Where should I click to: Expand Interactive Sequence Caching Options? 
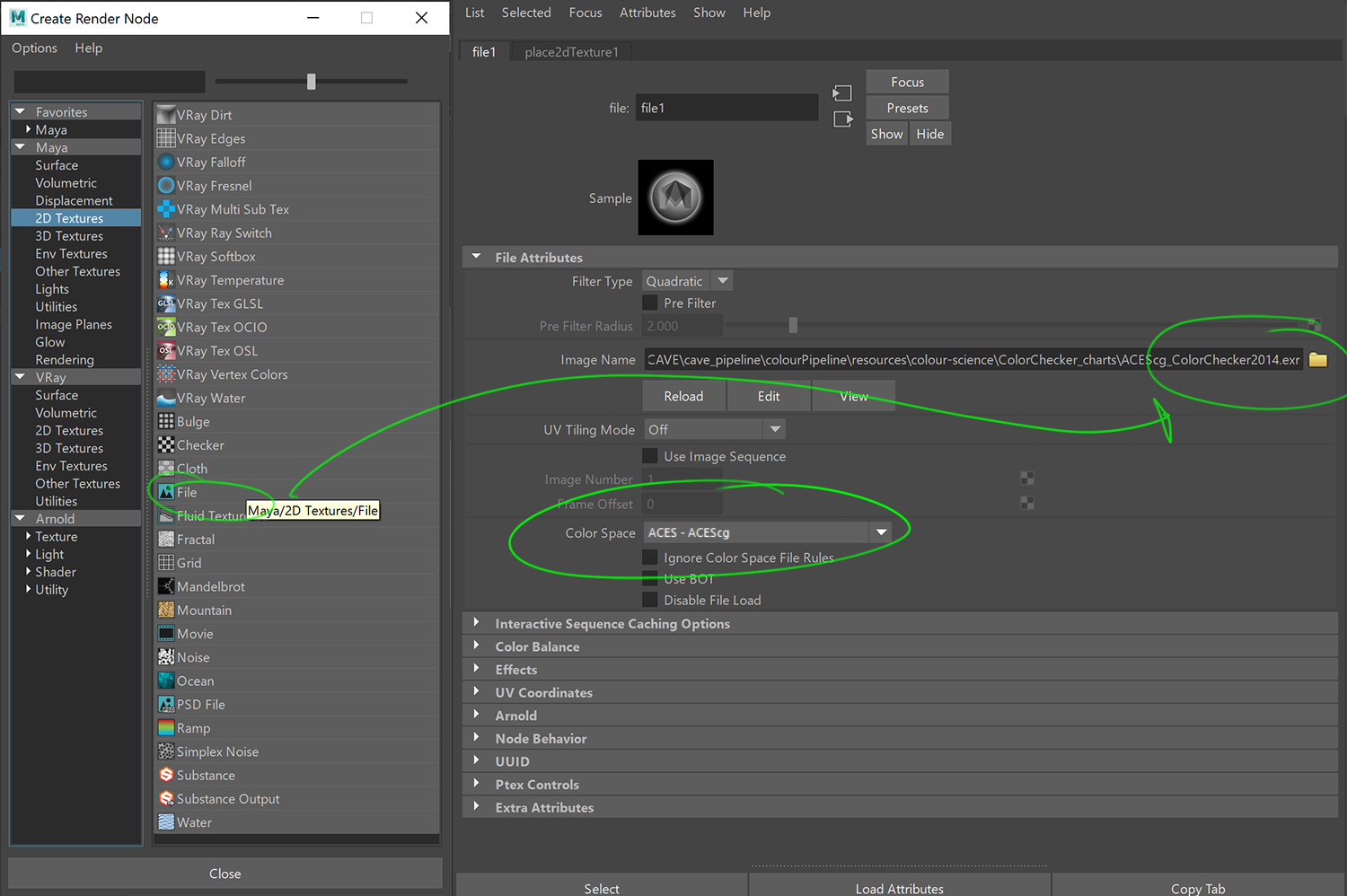(476, 623)
